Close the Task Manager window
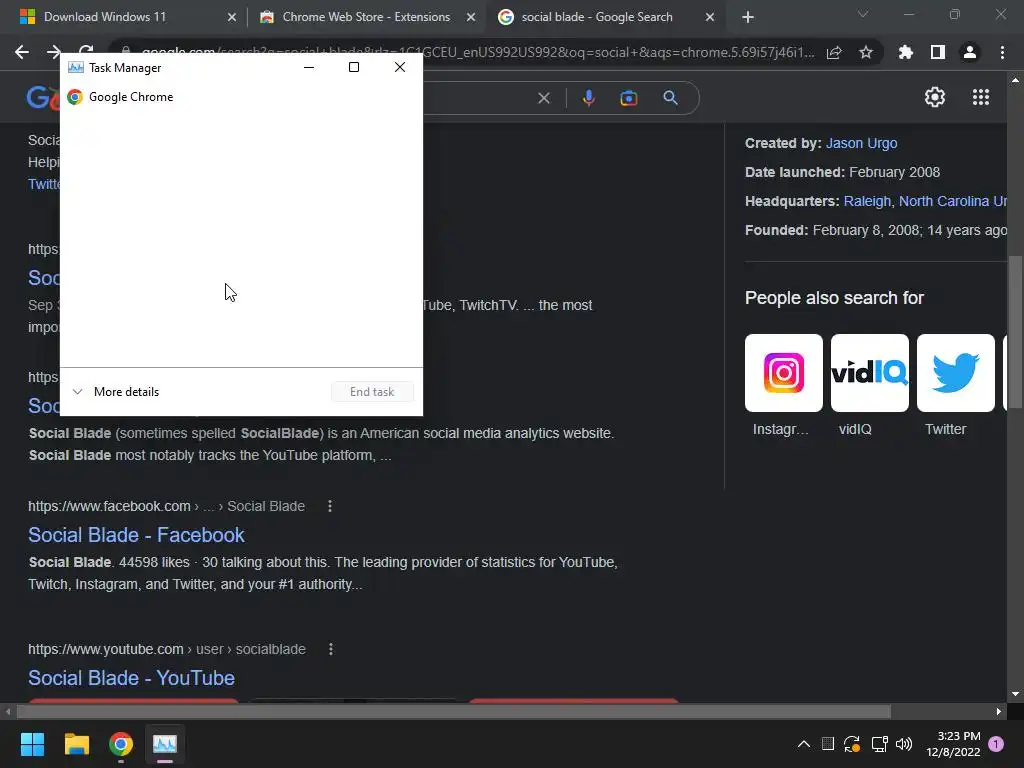Screen dimensions: 1024x768 pyautogui.click(x=400, y=67)
